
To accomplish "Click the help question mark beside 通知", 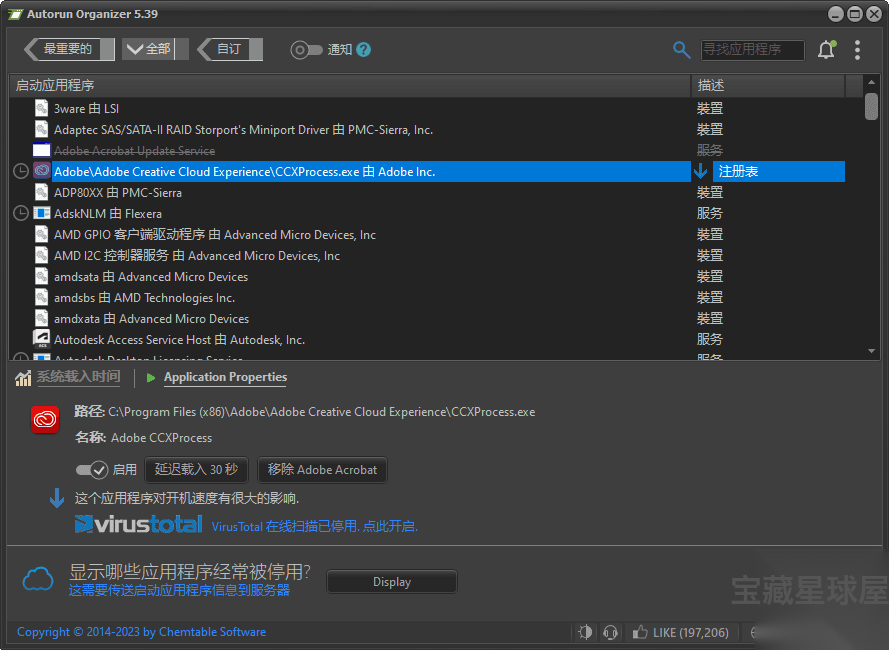I will (x=363, y=50).
